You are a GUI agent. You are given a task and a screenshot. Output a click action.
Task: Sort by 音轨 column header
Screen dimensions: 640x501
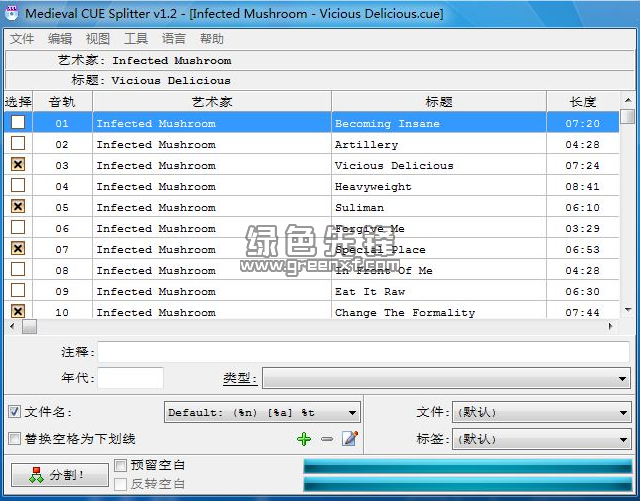[x=62, y=101]
